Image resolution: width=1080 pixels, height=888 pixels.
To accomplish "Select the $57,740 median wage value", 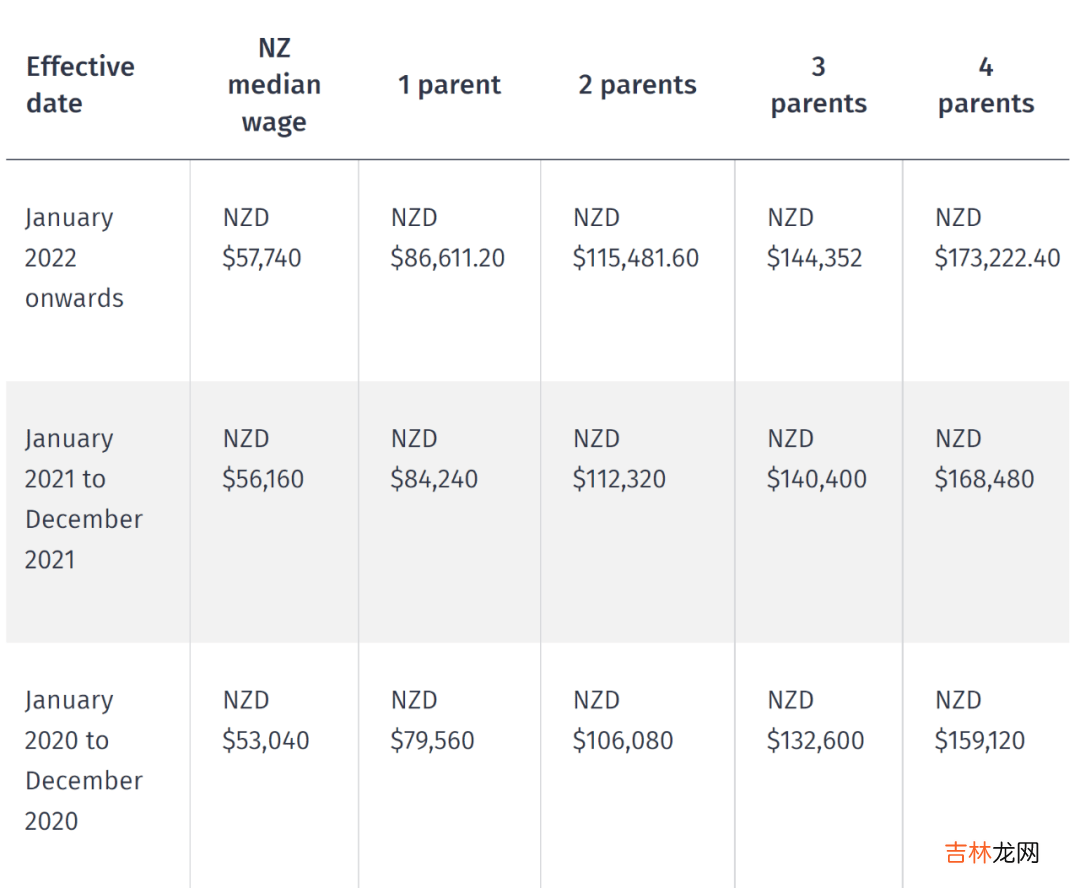I will [x=261, y=258].
